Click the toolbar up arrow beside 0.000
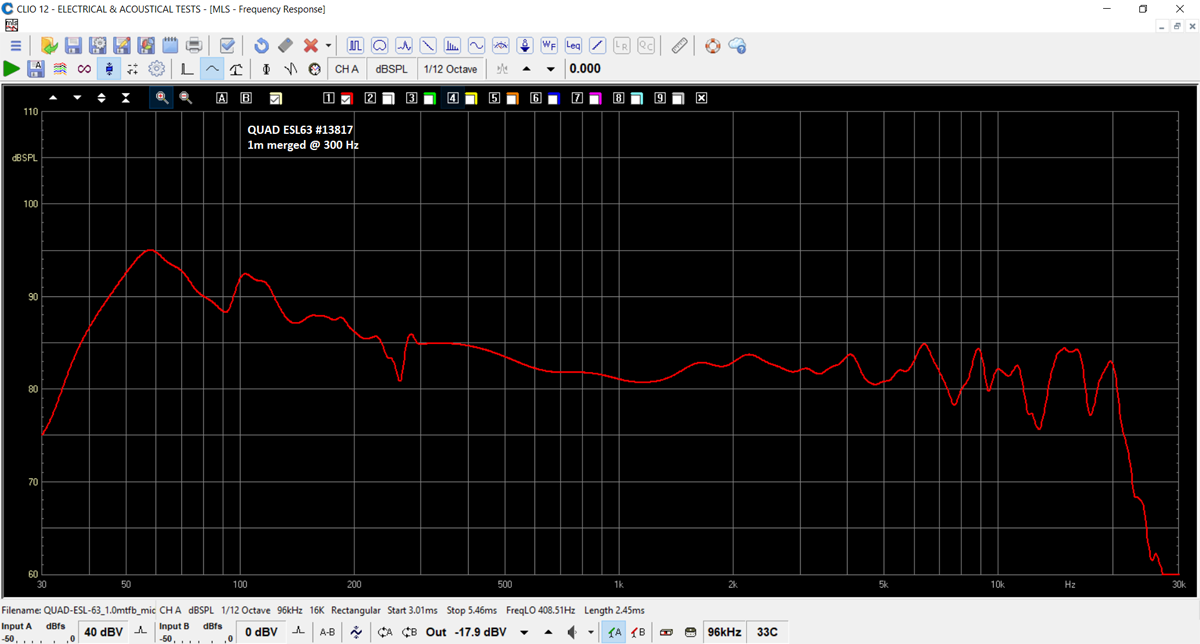The height and width of the screenshot is (644, 1200). [x=527, y=69]
